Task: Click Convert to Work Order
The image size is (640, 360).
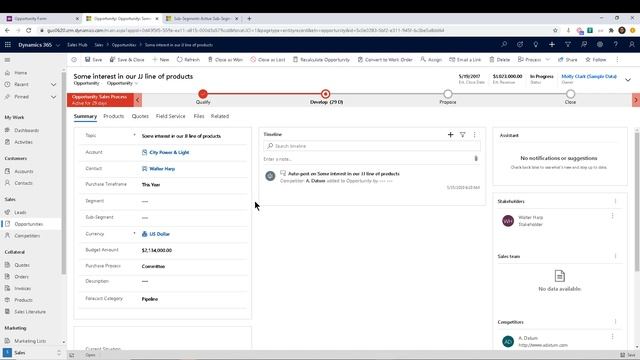Action: (385, 60)
